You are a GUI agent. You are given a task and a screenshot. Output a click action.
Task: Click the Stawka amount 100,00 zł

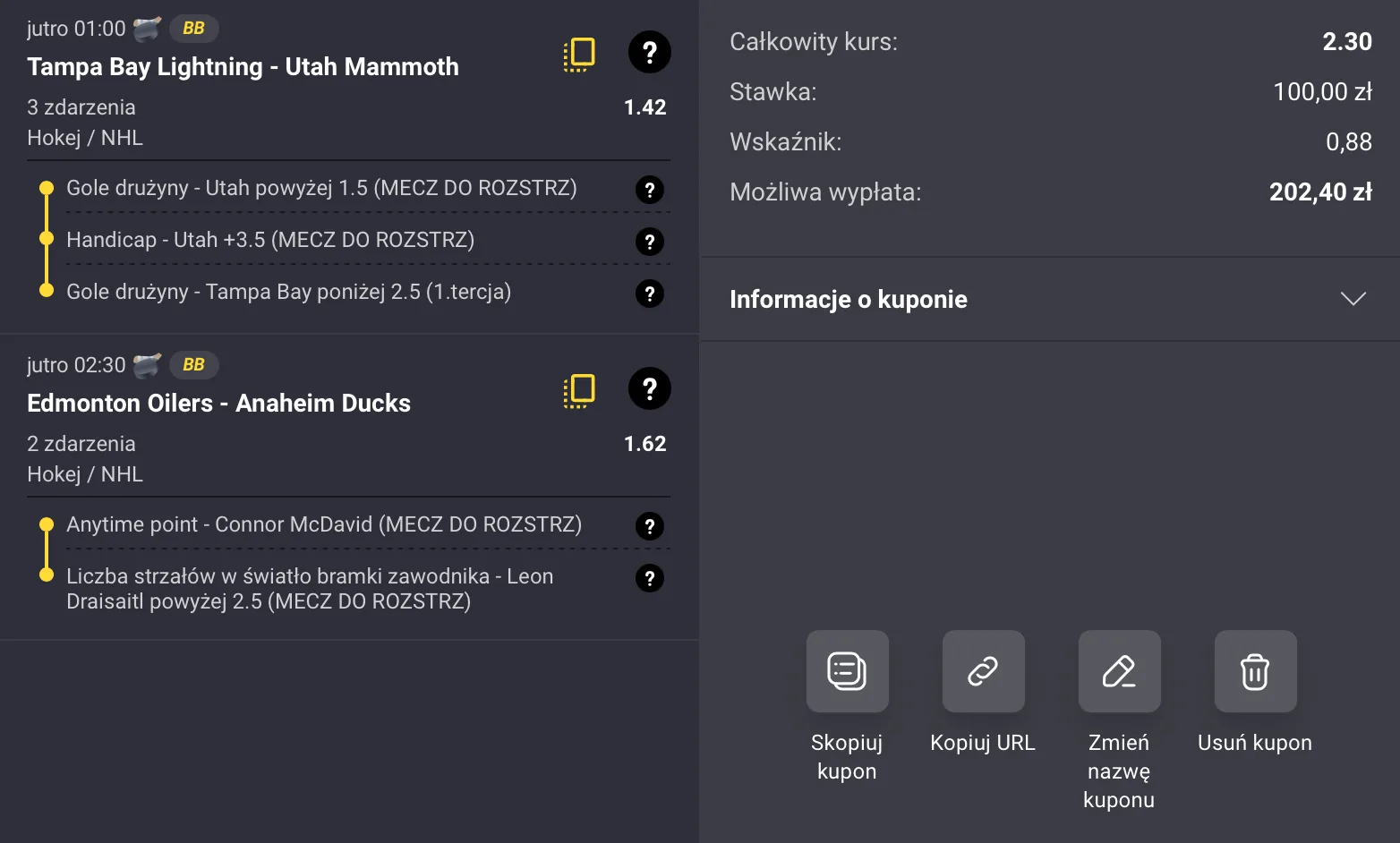(1322, 91)
